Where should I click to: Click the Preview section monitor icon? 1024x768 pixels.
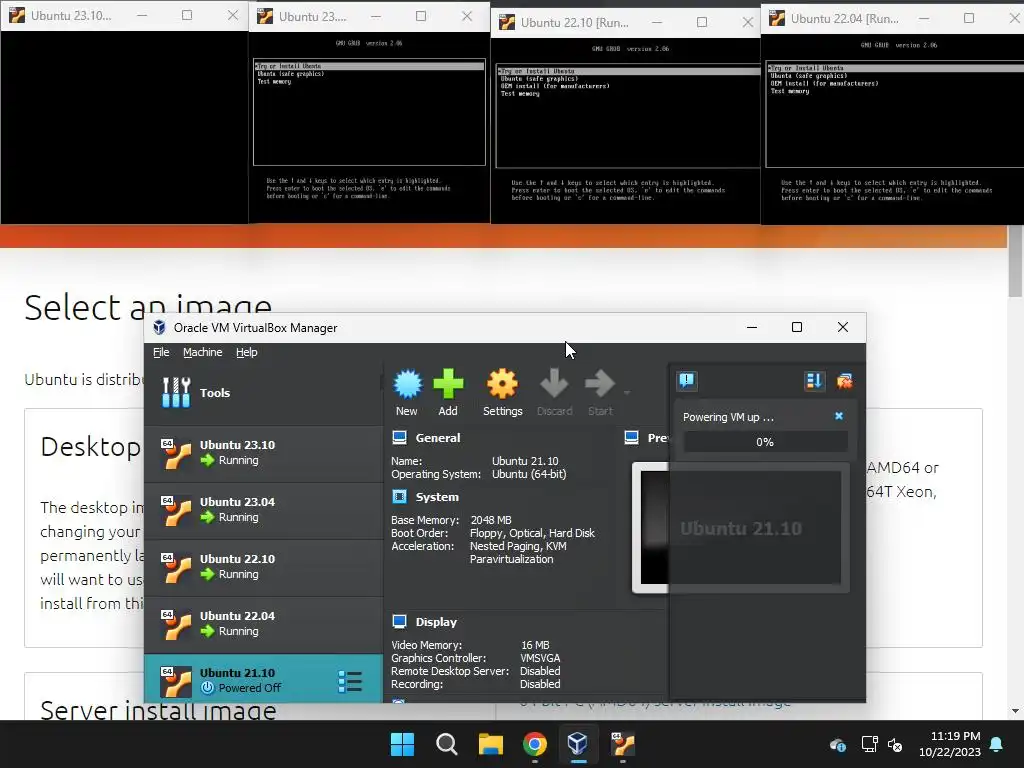pyautogui.click(x=632, y=438)
